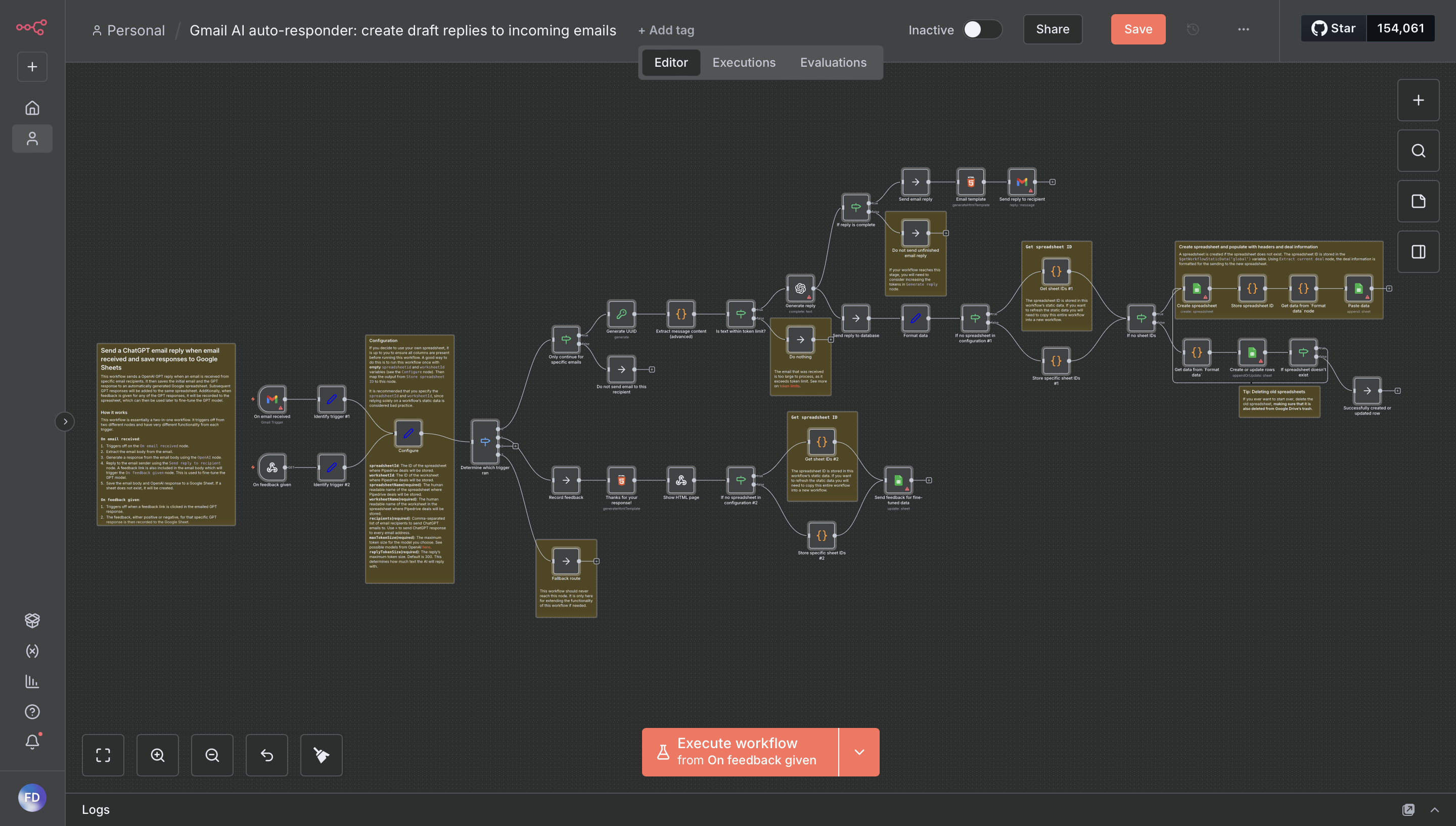Select the Paste data Google Sheets node
This screenshot has width=1456, height=826.
pyautogui.click(x=1358, y=289)
